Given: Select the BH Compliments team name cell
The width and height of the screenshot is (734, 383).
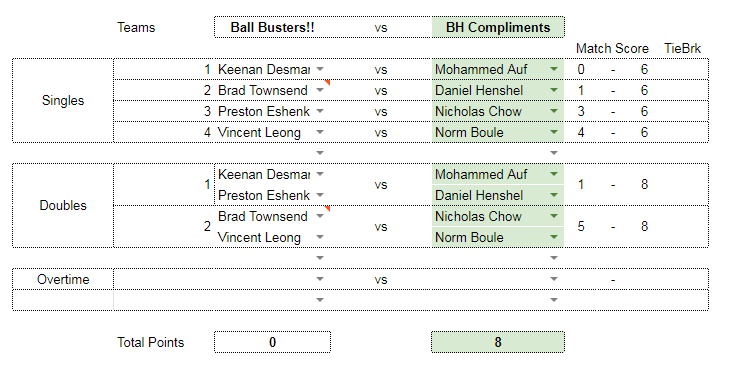Looking at the screenshot, I should (x=498, y=27).
